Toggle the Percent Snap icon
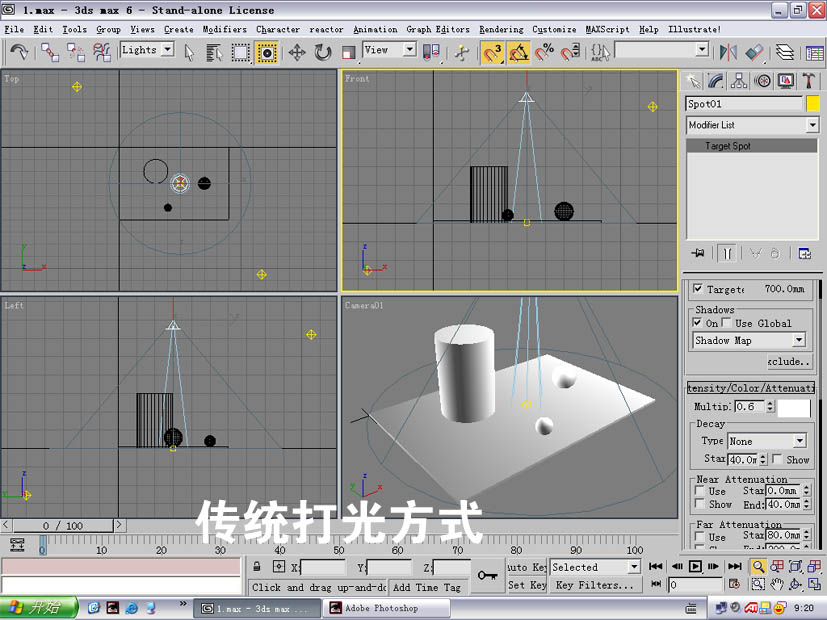Image resolution: width=827 pixels, height=620 pixels. (544, 52)
